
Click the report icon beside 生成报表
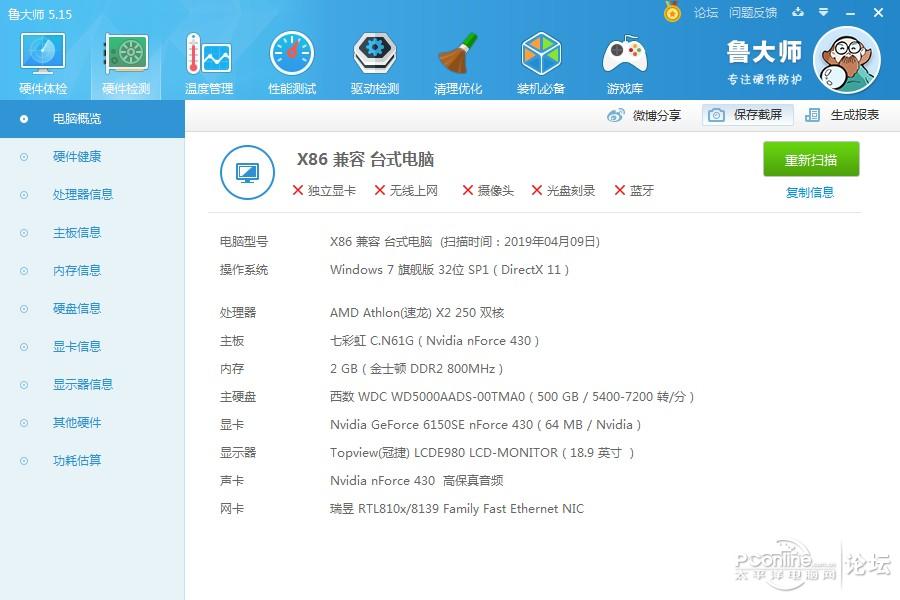click(x=812, y=115)
